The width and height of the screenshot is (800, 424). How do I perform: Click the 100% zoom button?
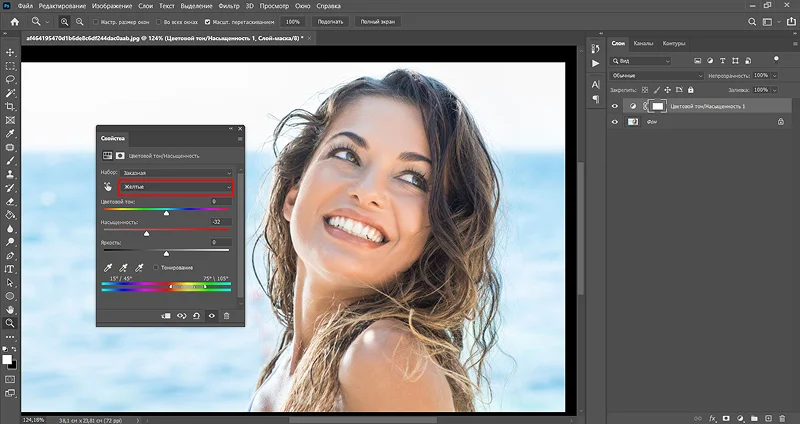tap(293, 22)
